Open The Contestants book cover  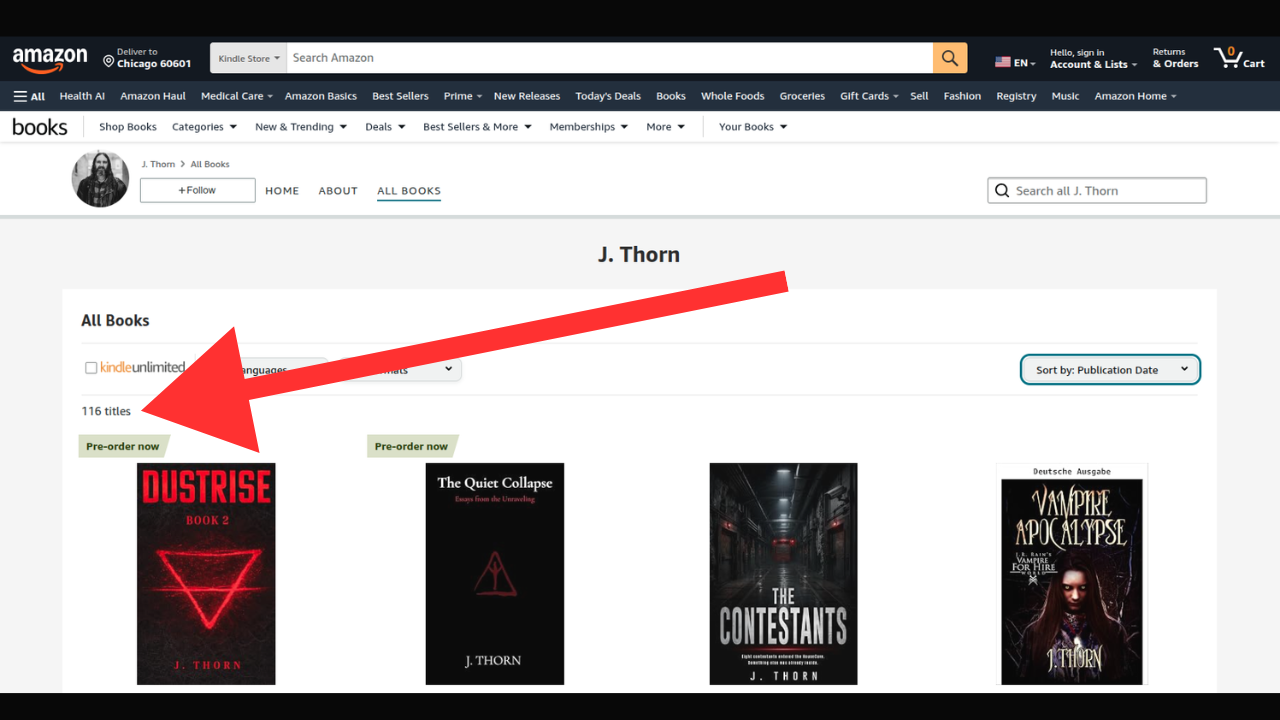[x=783, y=574]
